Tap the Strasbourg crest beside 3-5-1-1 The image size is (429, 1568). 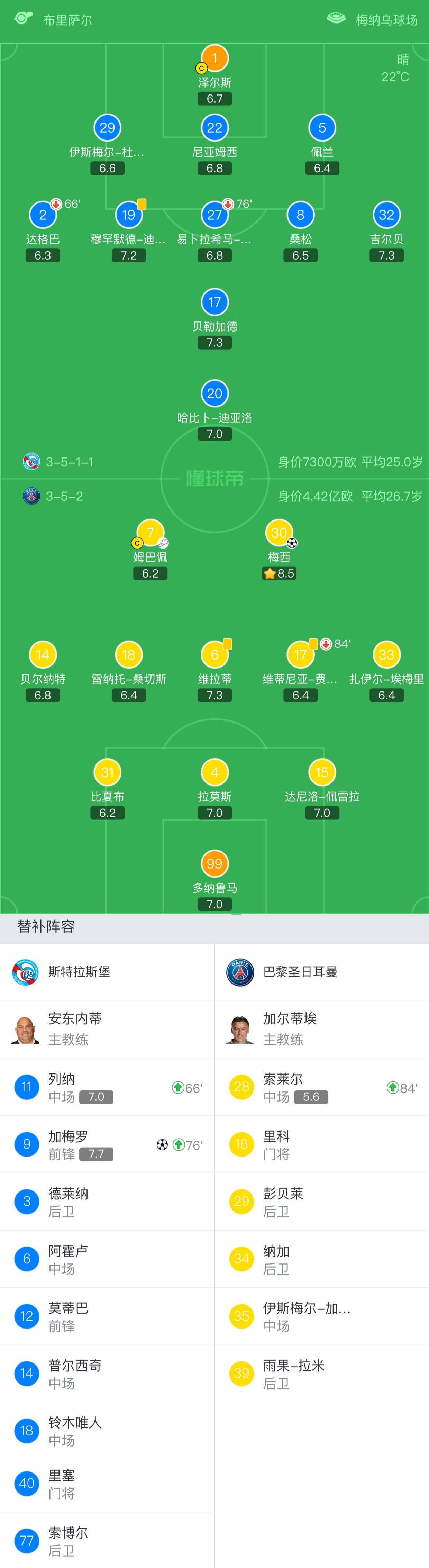[31, 461]
